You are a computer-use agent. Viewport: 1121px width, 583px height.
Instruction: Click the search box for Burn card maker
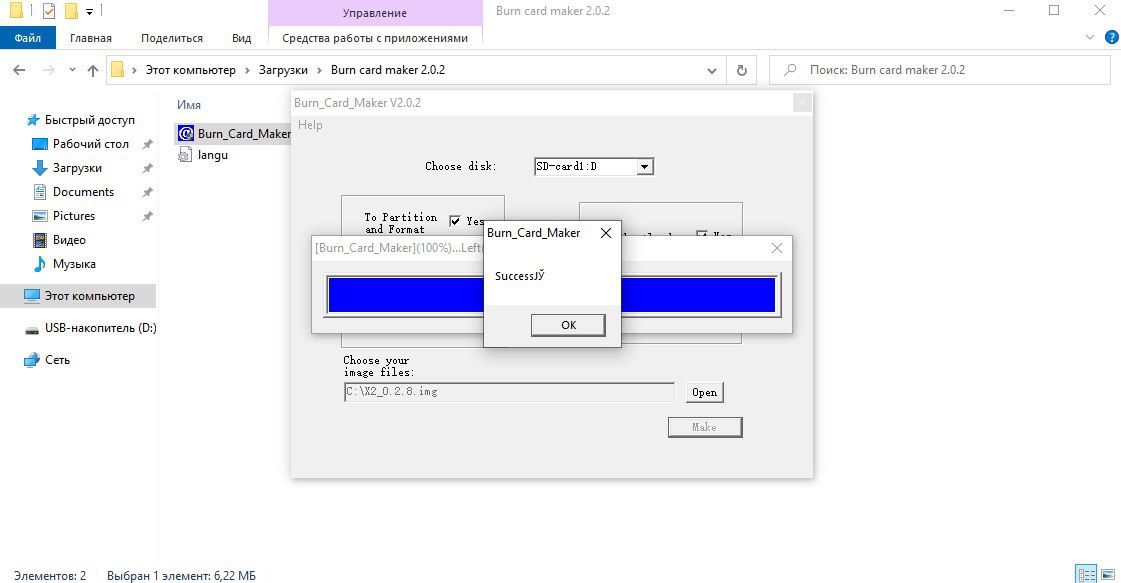939,70
